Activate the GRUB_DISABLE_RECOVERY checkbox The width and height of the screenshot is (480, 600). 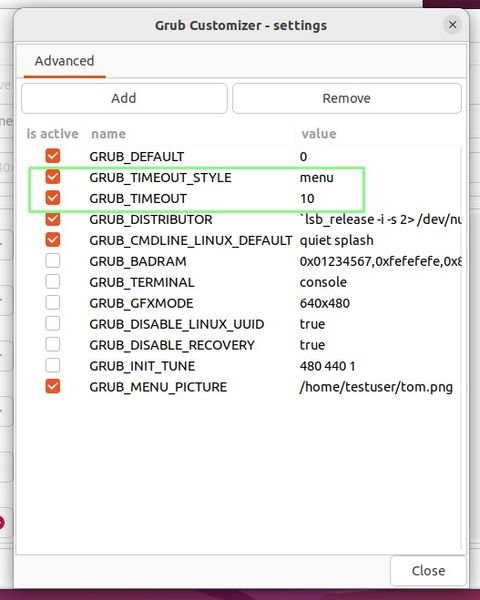coord(53,345)
